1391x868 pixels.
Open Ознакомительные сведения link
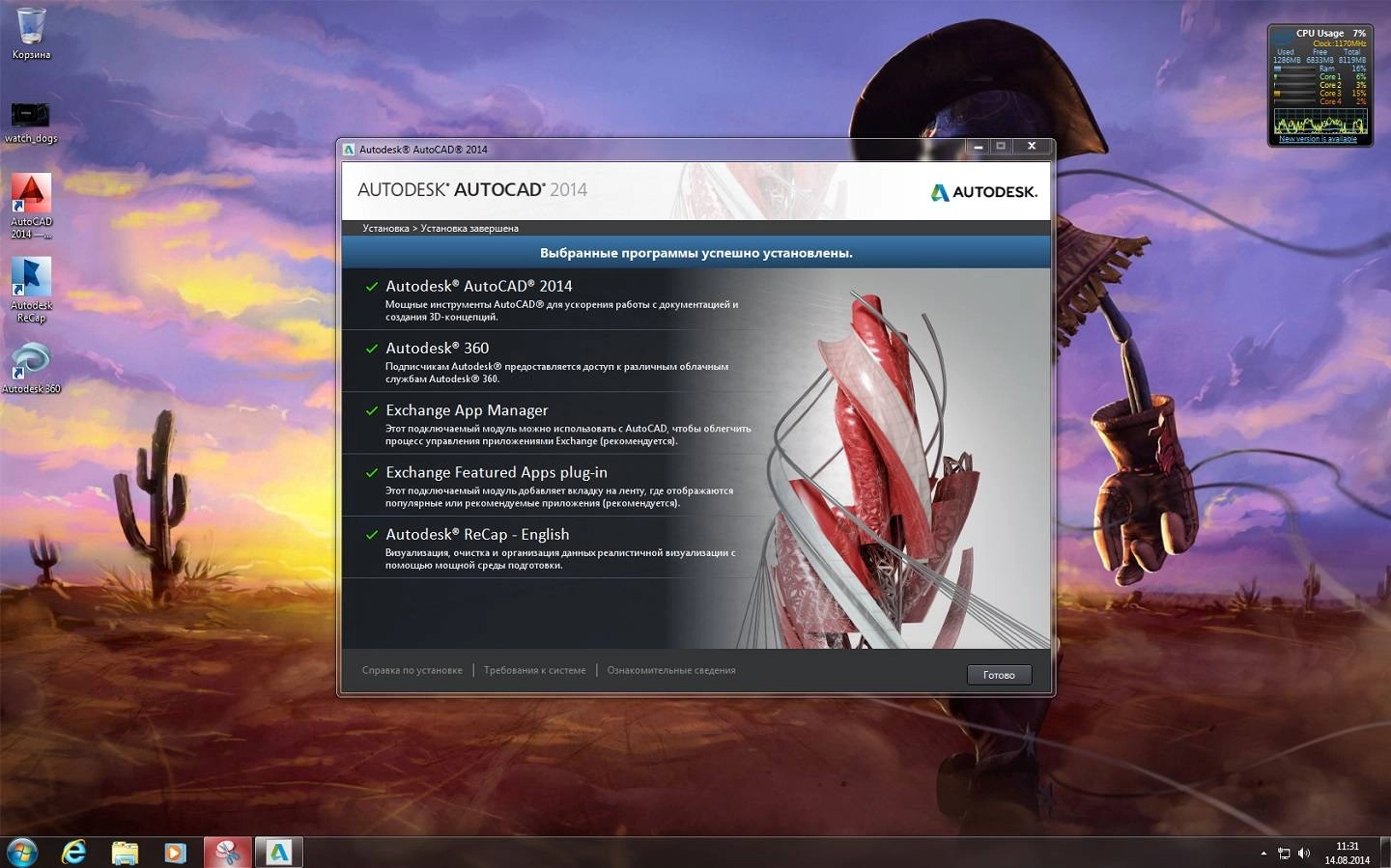pyautogui.click(x=671, y=670)
